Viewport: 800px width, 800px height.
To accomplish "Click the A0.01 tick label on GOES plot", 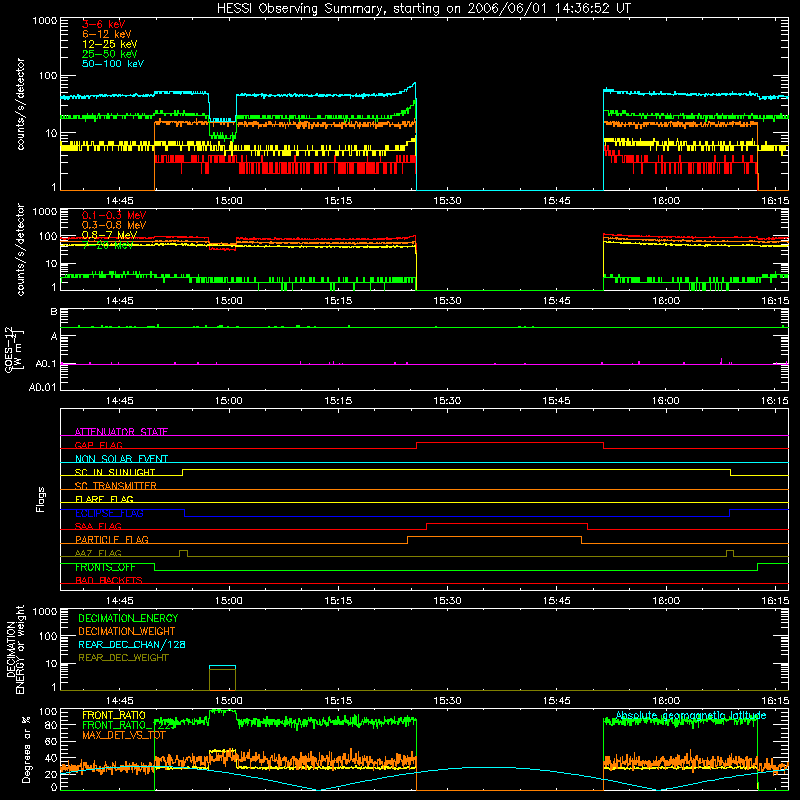I will click(43, 387).
